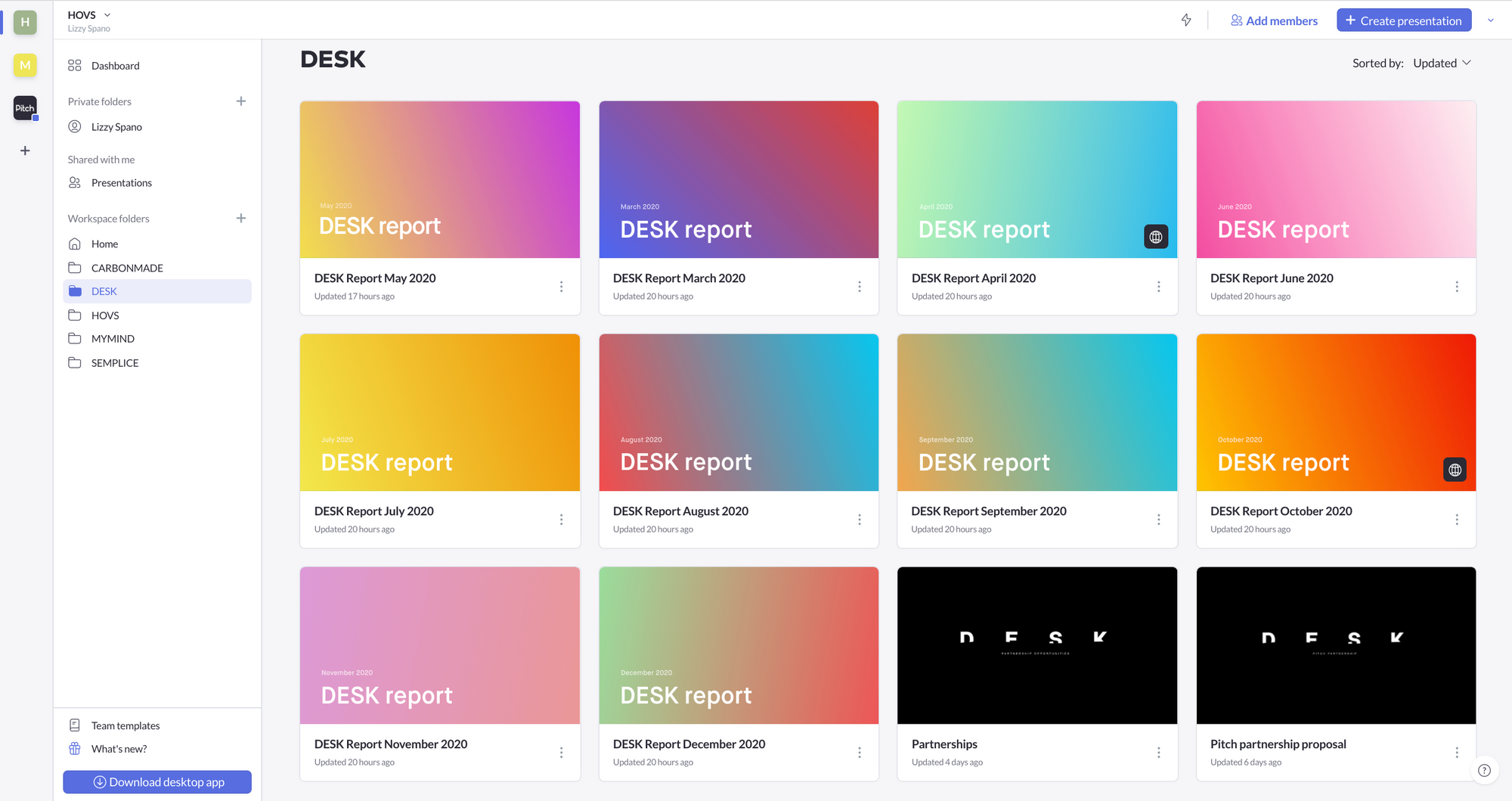Click the Workspace folders heading
1512x801 pixels.
[109, 219]
